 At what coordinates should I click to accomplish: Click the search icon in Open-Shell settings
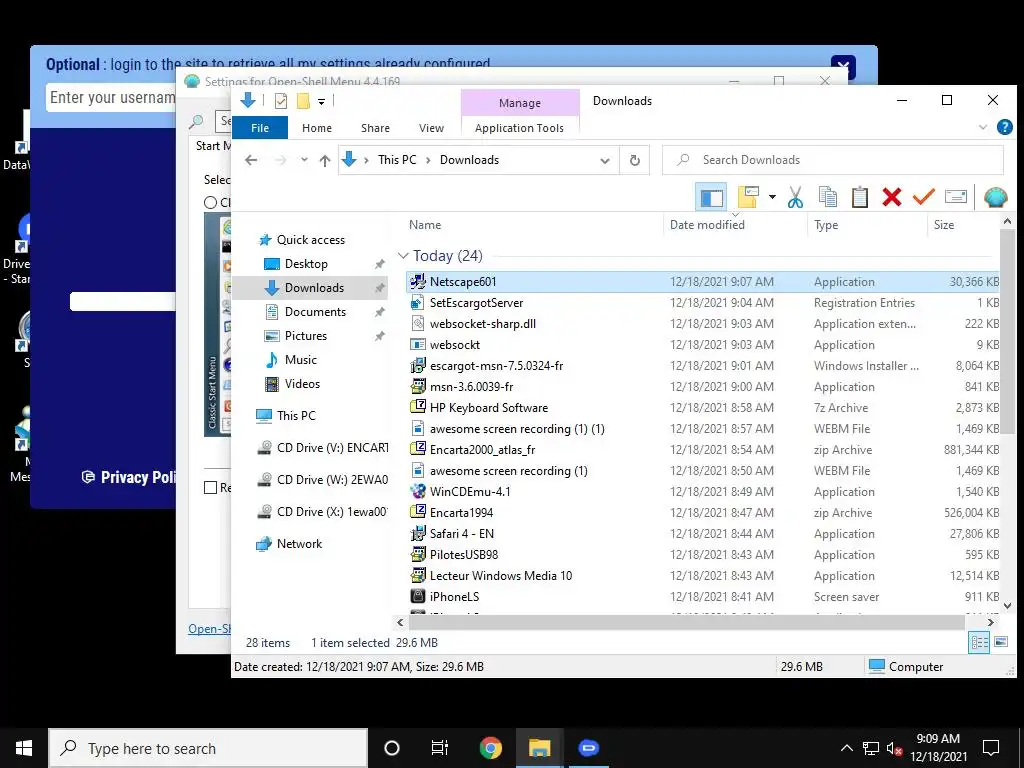click(x=196, y=121)
